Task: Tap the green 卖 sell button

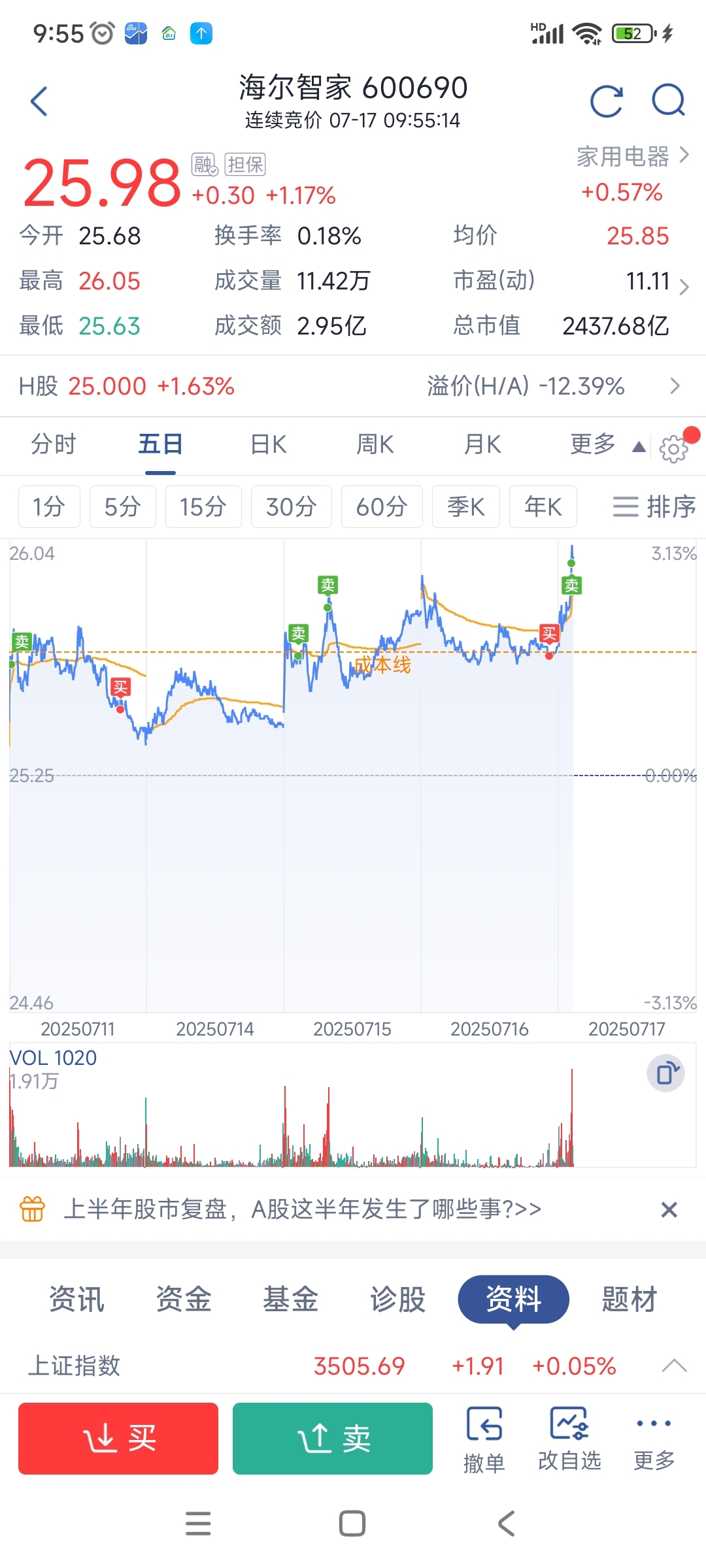Action: click(333, 1439)
